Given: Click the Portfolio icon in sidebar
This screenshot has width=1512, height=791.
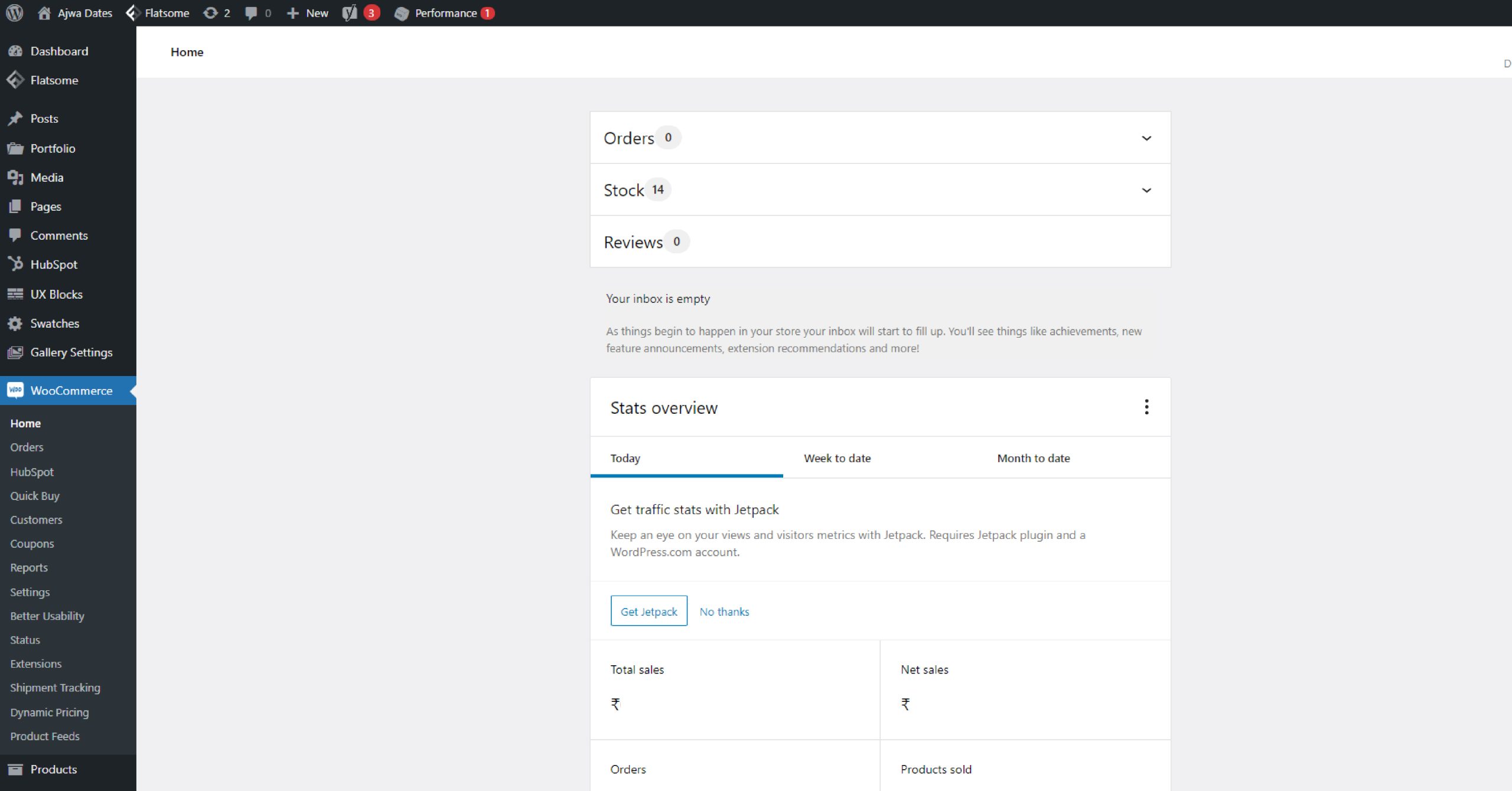Looking at the screenshot, I should click(15, 148).
